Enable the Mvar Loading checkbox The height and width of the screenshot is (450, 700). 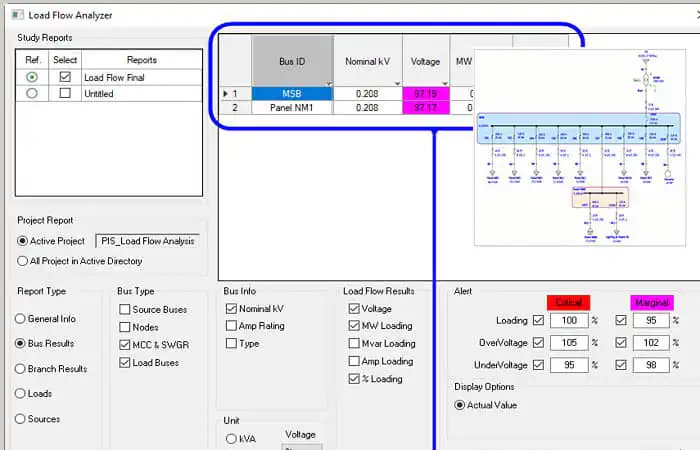click(354, 343)
